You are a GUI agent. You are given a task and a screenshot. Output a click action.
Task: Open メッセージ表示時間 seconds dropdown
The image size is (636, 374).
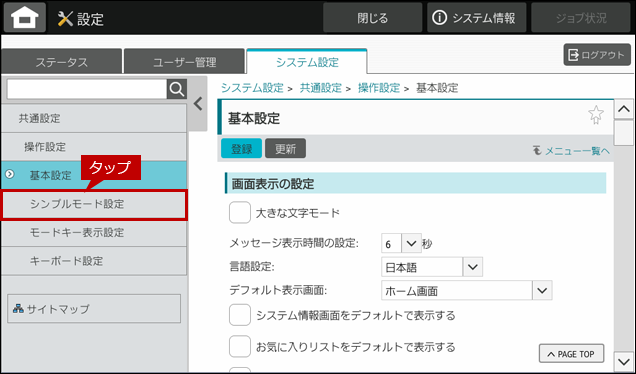tap(401, 243)
